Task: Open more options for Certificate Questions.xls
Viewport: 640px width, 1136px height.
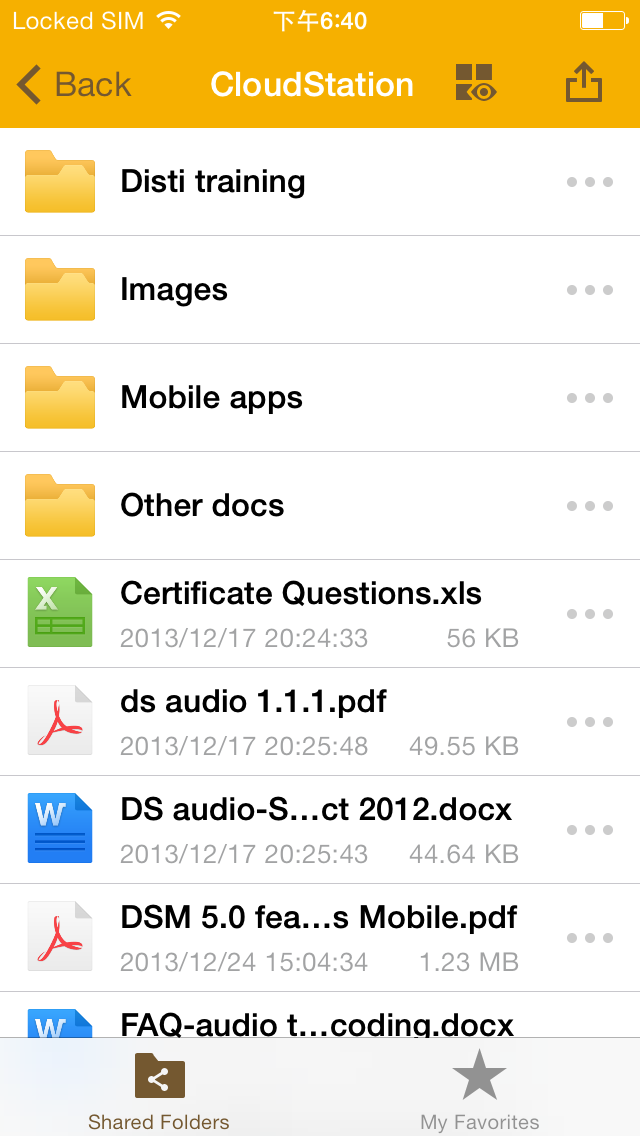Action: tap(590, 614)
